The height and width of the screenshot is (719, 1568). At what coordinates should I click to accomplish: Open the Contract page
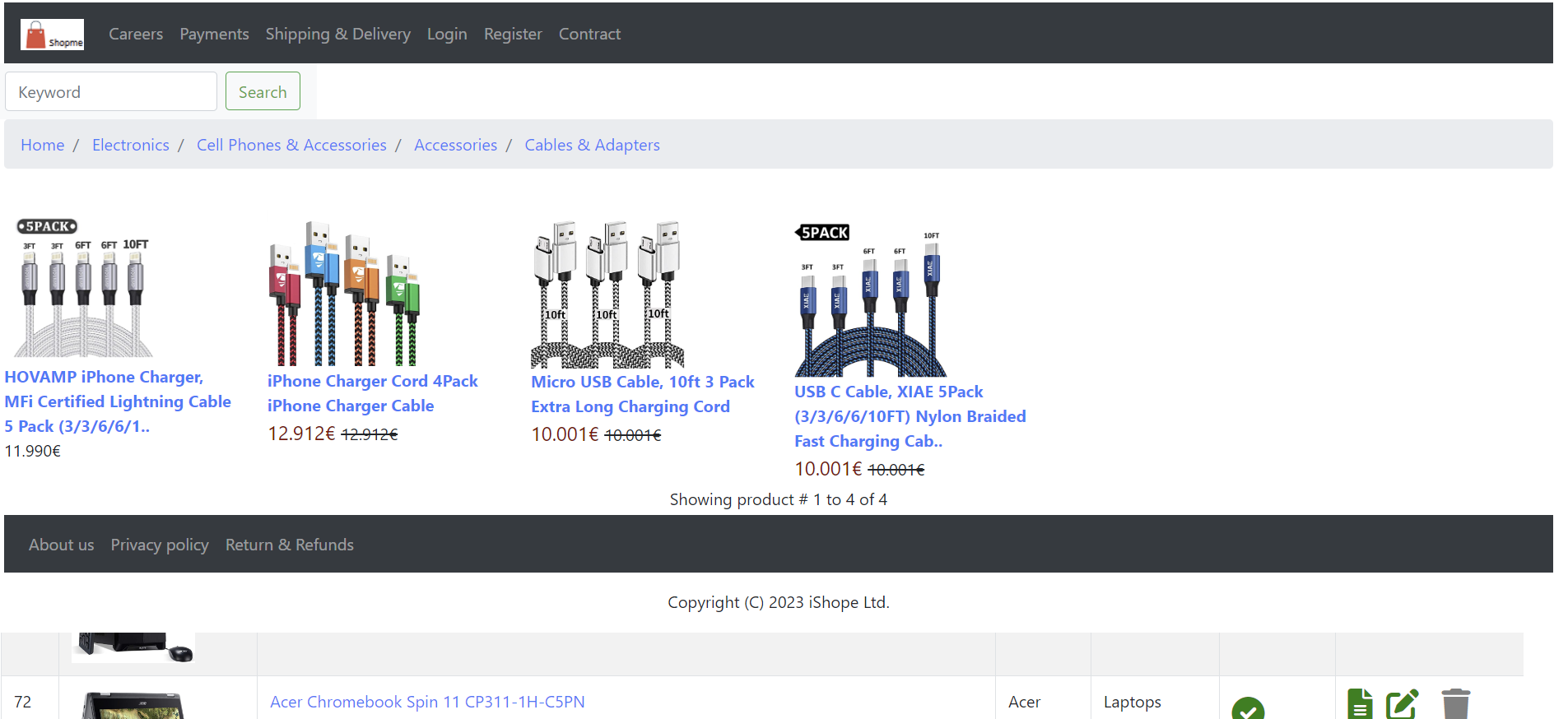coord(589,34)
